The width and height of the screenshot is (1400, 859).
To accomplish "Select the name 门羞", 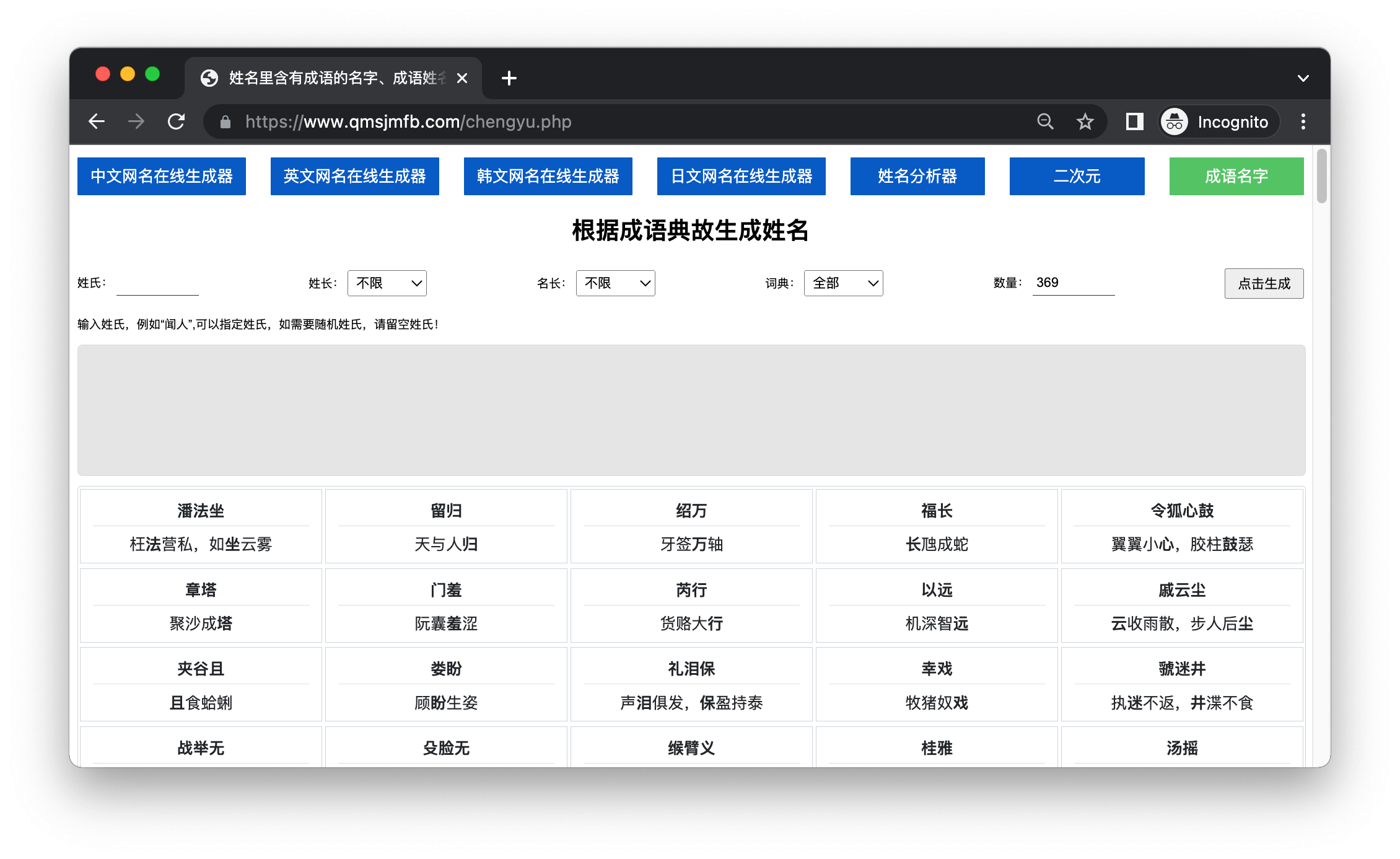I will pyautogui.click(x=446, y=590).
